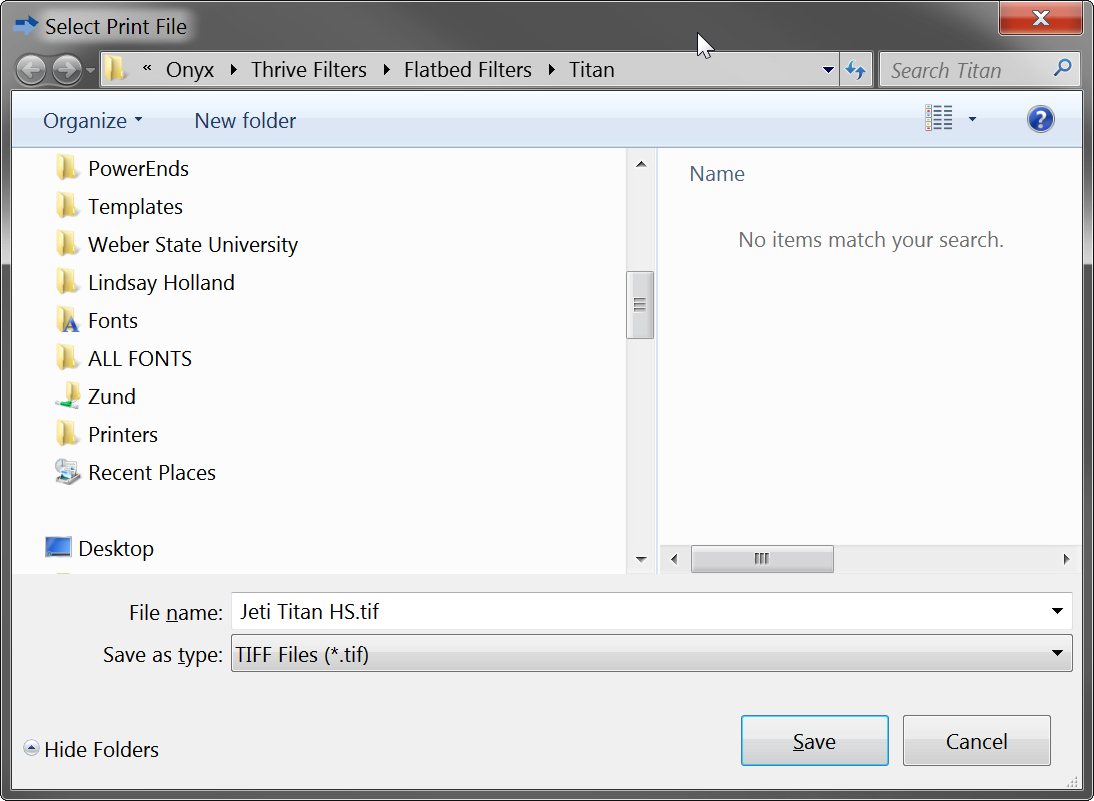Select the Weber State University folder
Image resolution: width=1094 pixels, height=801 pixels.
click(193, 244)
